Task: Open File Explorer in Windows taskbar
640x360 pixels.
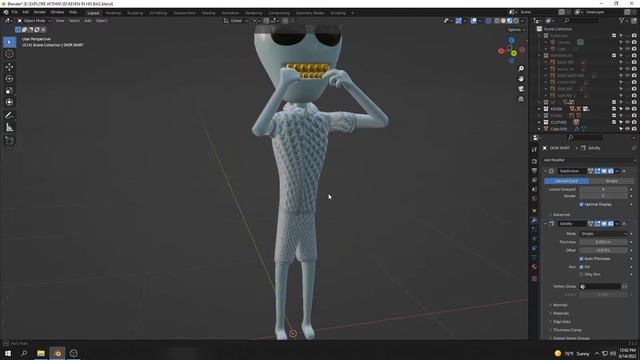Action: pos(40,353)
